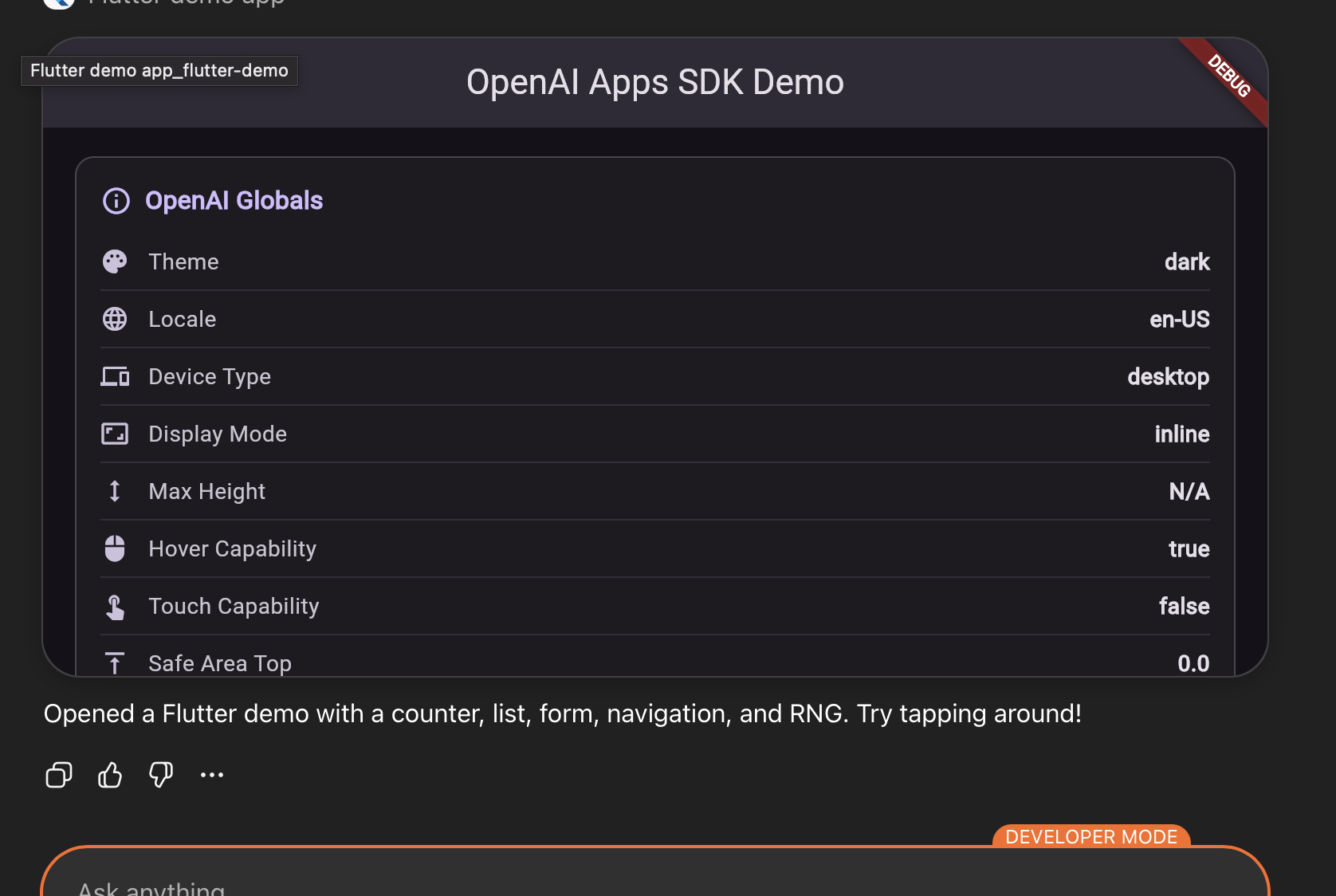The height and width of the screenshot is (896, 1336).
Task: Give the response a thumbs down
Action: coord(160,775)
